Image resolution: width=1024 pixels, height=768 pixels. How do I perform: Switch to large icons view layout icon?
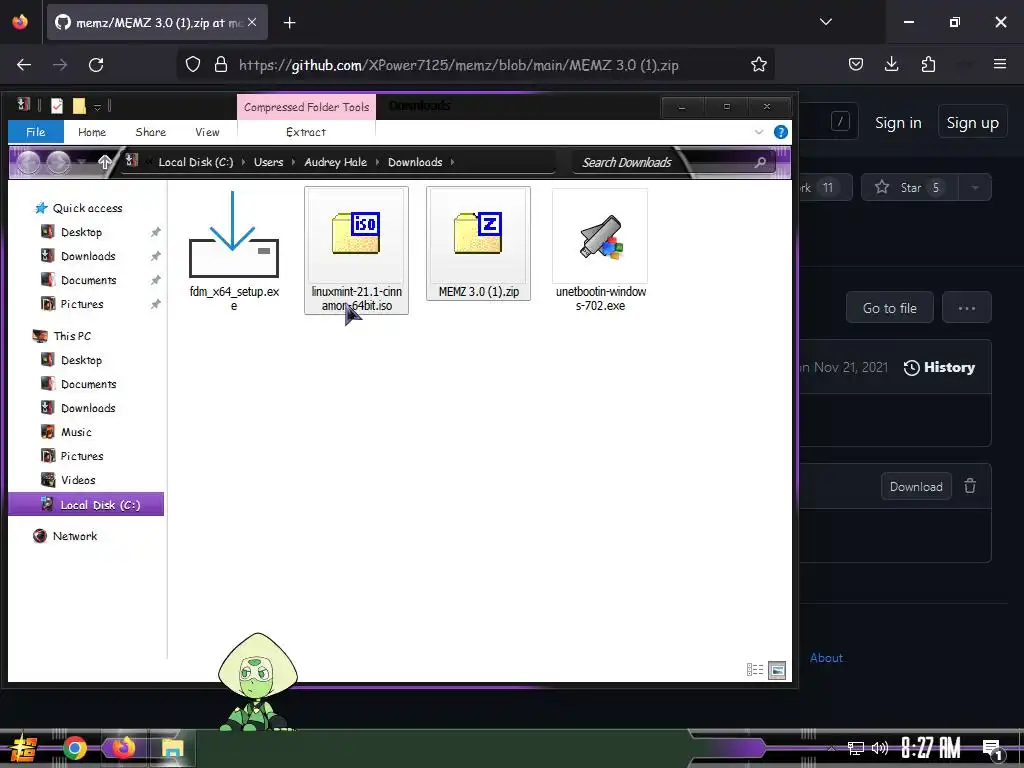click(x=777, y=669)
